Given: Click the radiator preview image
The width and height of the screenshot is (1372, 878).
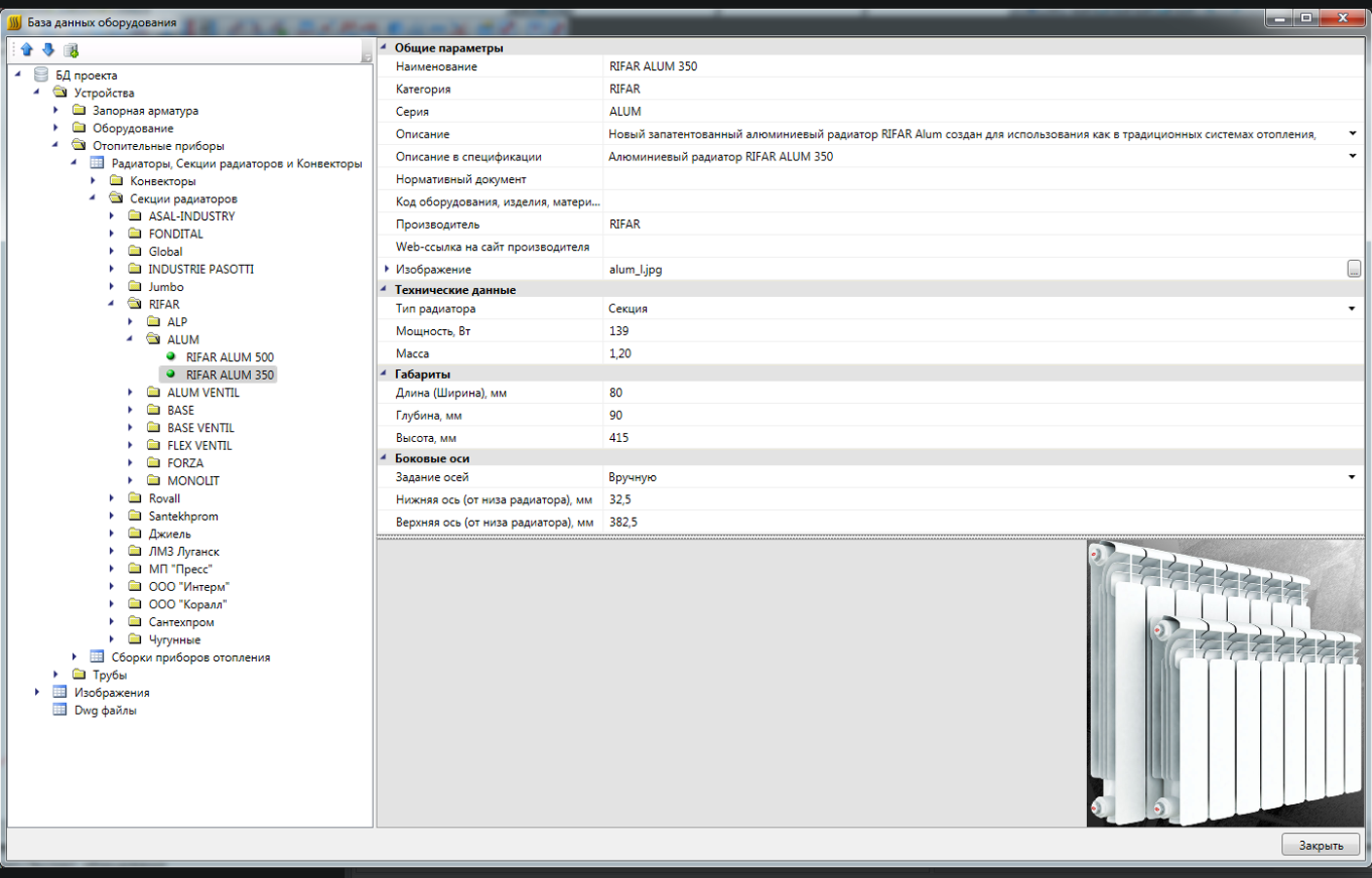Looking at the screenshot, I should [x=1225, y=683].
